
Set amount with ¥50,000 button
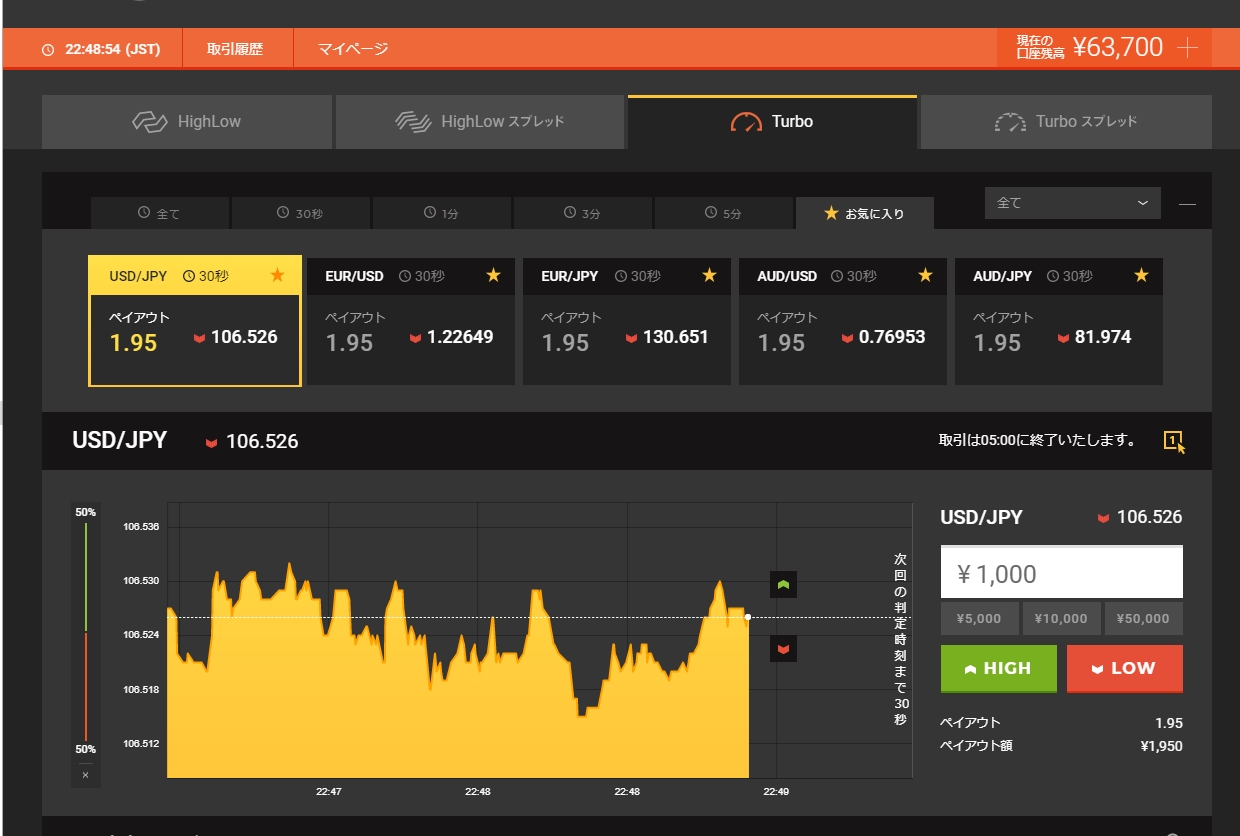click(x=1144, y=619)
